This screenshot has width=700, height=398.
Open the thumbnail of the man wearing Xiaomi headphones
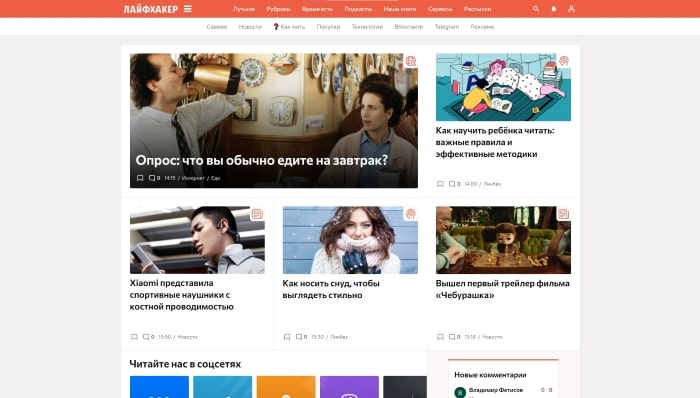197,240
